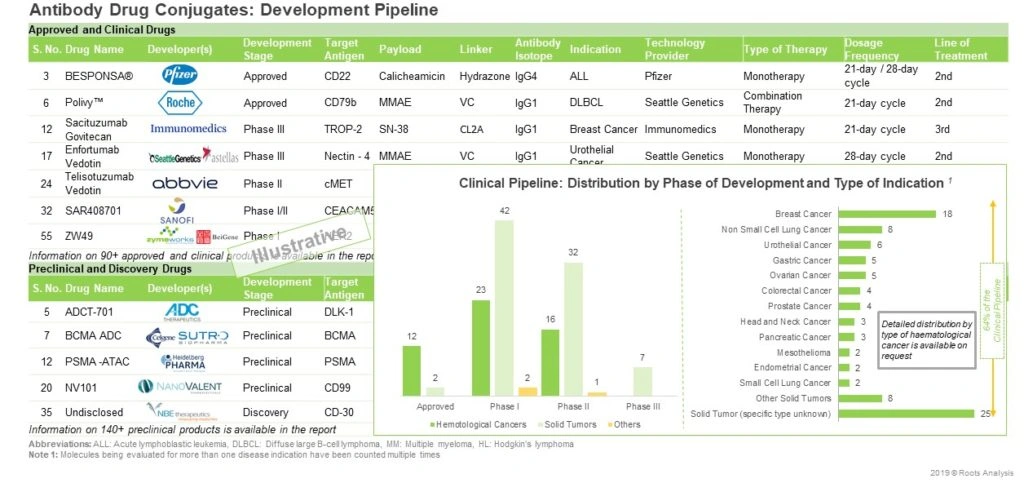Viewport: 1024px width, 492px height.
Task: Click the 'PSMA -ATAC' drug name cell
Action: click(x=97, y=361)
